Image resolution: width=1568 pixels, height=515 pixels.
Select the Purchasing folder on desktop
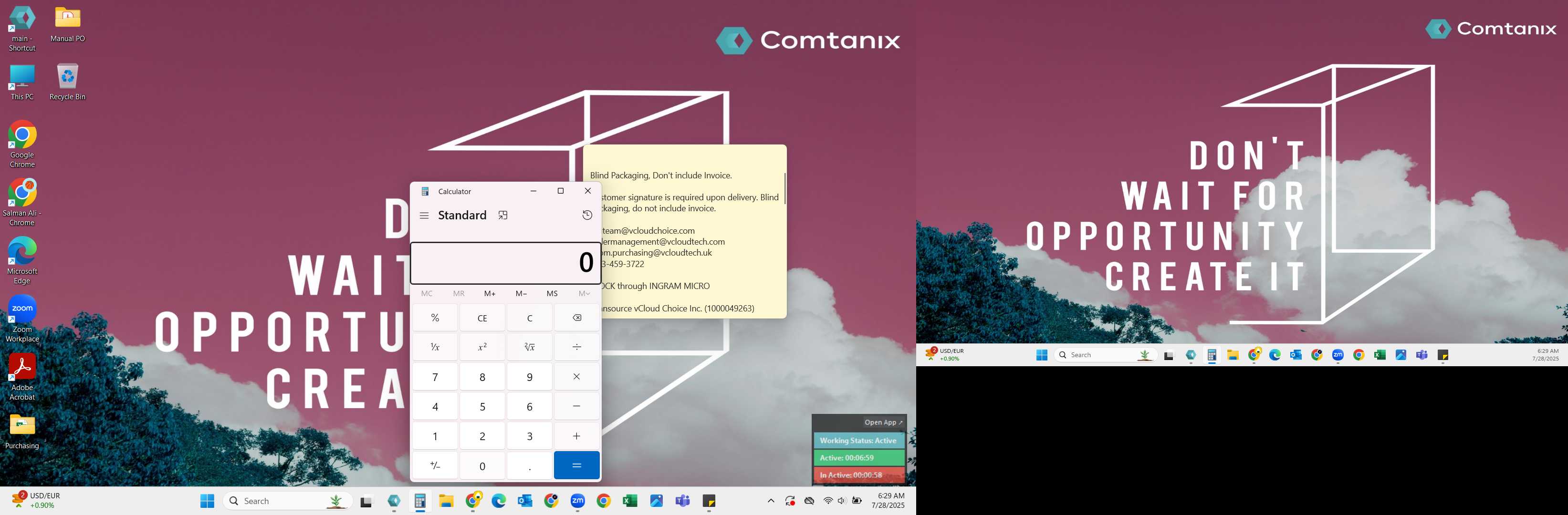(22, 431)
